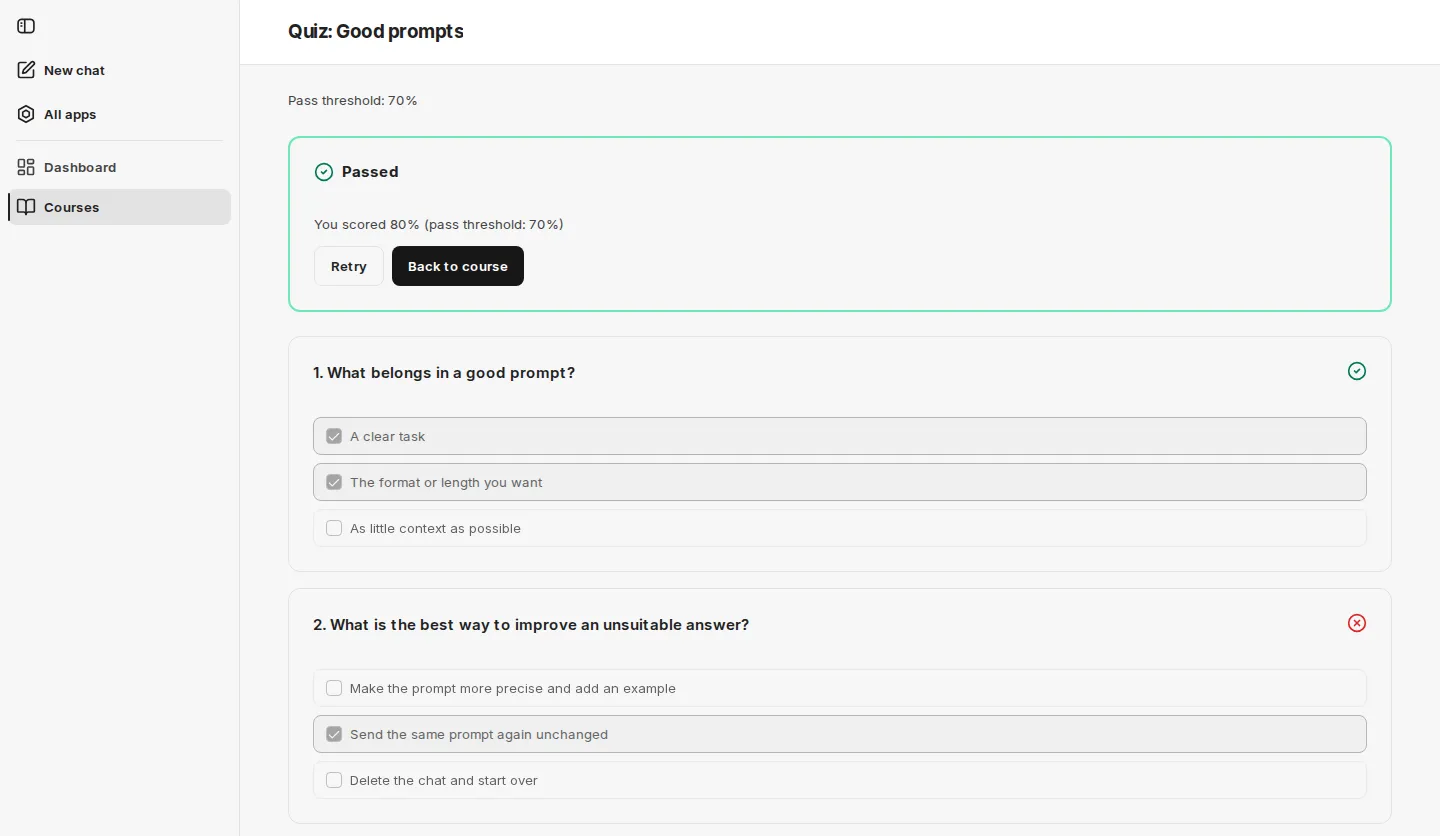Click question 2 incorrect cross icon
This screenshot has width=1440, height=836.
[1357, 623]
